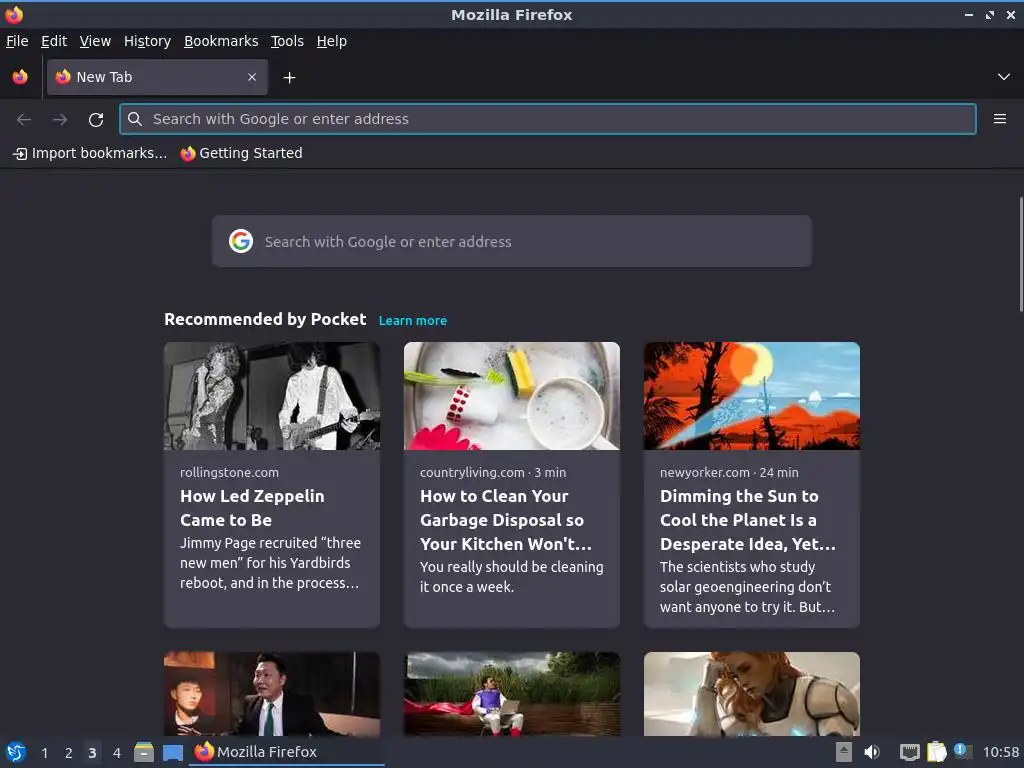The height and width of the screenshot is (768, 1024).
Task: Click the 10:58 clock
Action: (1000, 752)
